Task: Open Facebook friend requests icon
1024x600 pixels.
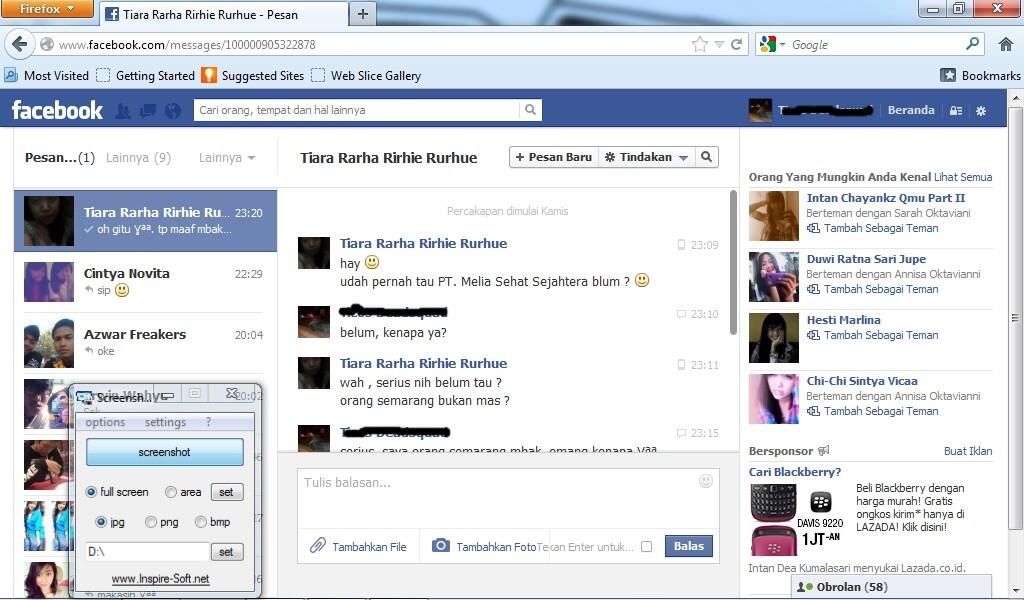Action: tap(122, 111)
